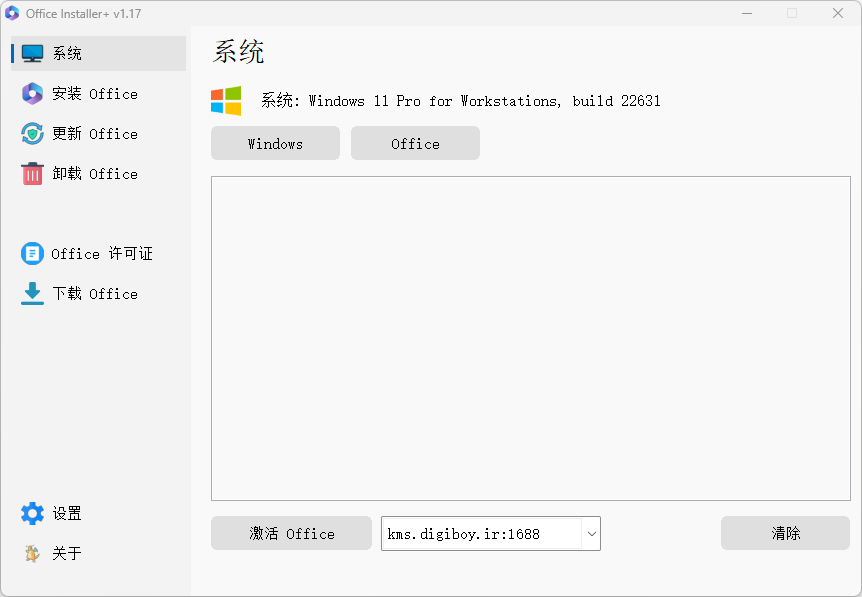Click the Windows logo beside system info
This screenshot has height=597, width=862.
pyautogui.click(x=225, y=100)
